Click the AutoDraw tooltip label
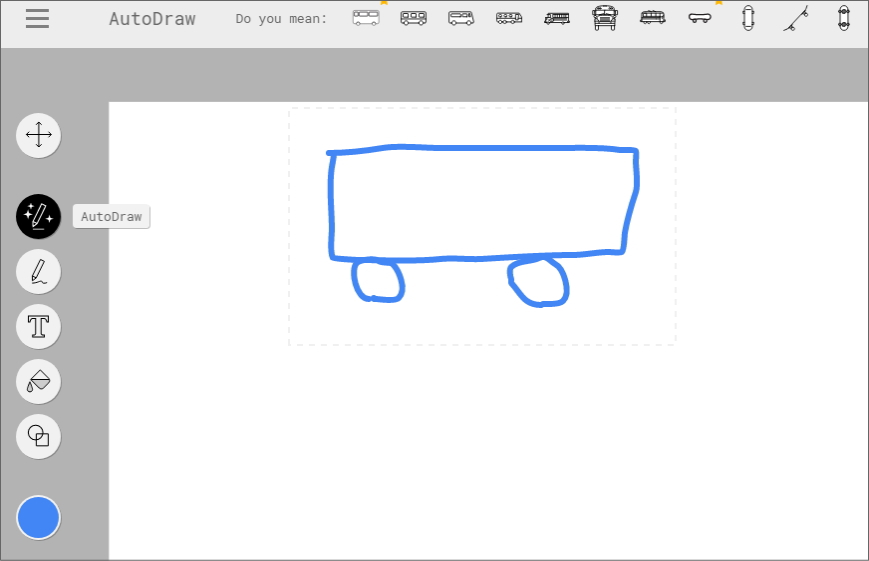 tap(111, 217)
